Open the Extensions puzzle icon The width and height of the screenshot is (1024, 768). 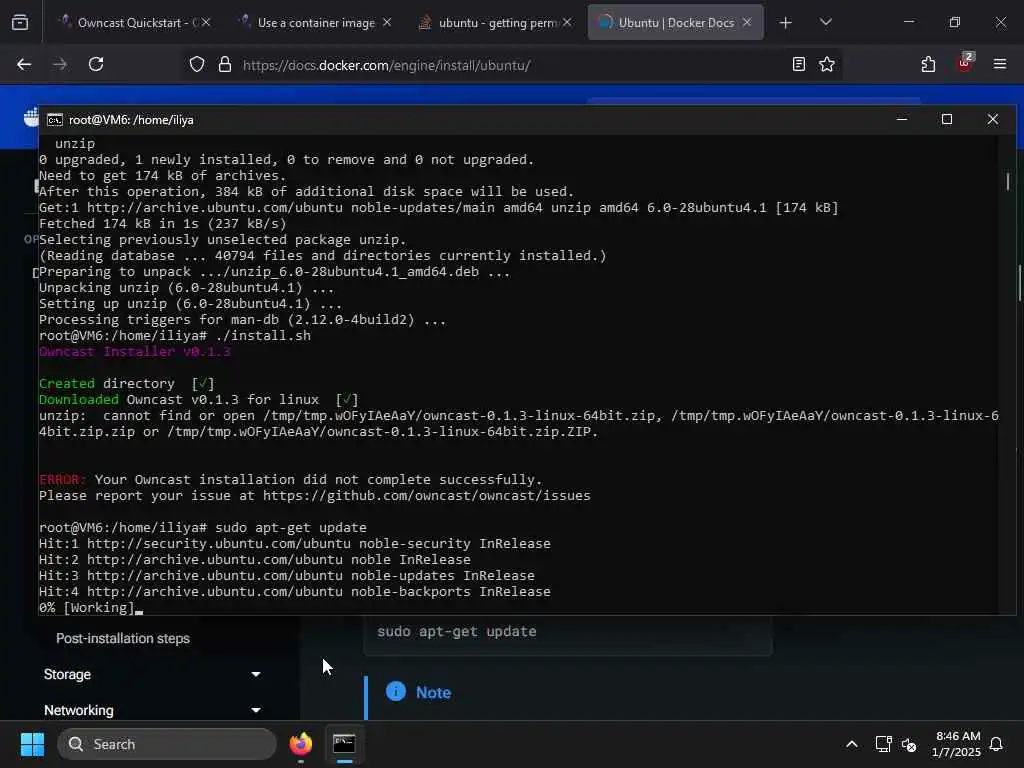click(x=928, y=64)
